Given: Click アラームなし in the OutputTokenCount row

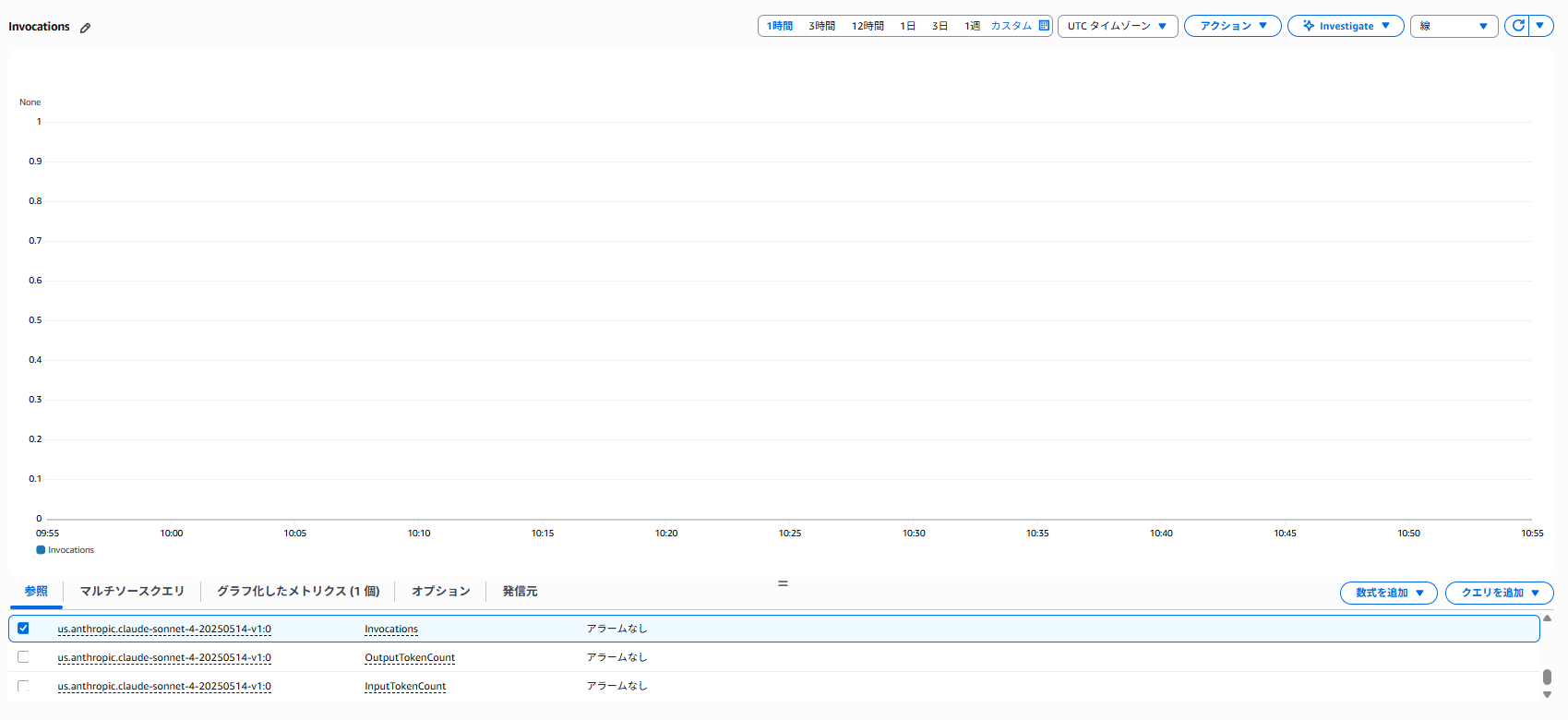Looking at the screenshot, I should pyautogui.click(x=617, y=657).
